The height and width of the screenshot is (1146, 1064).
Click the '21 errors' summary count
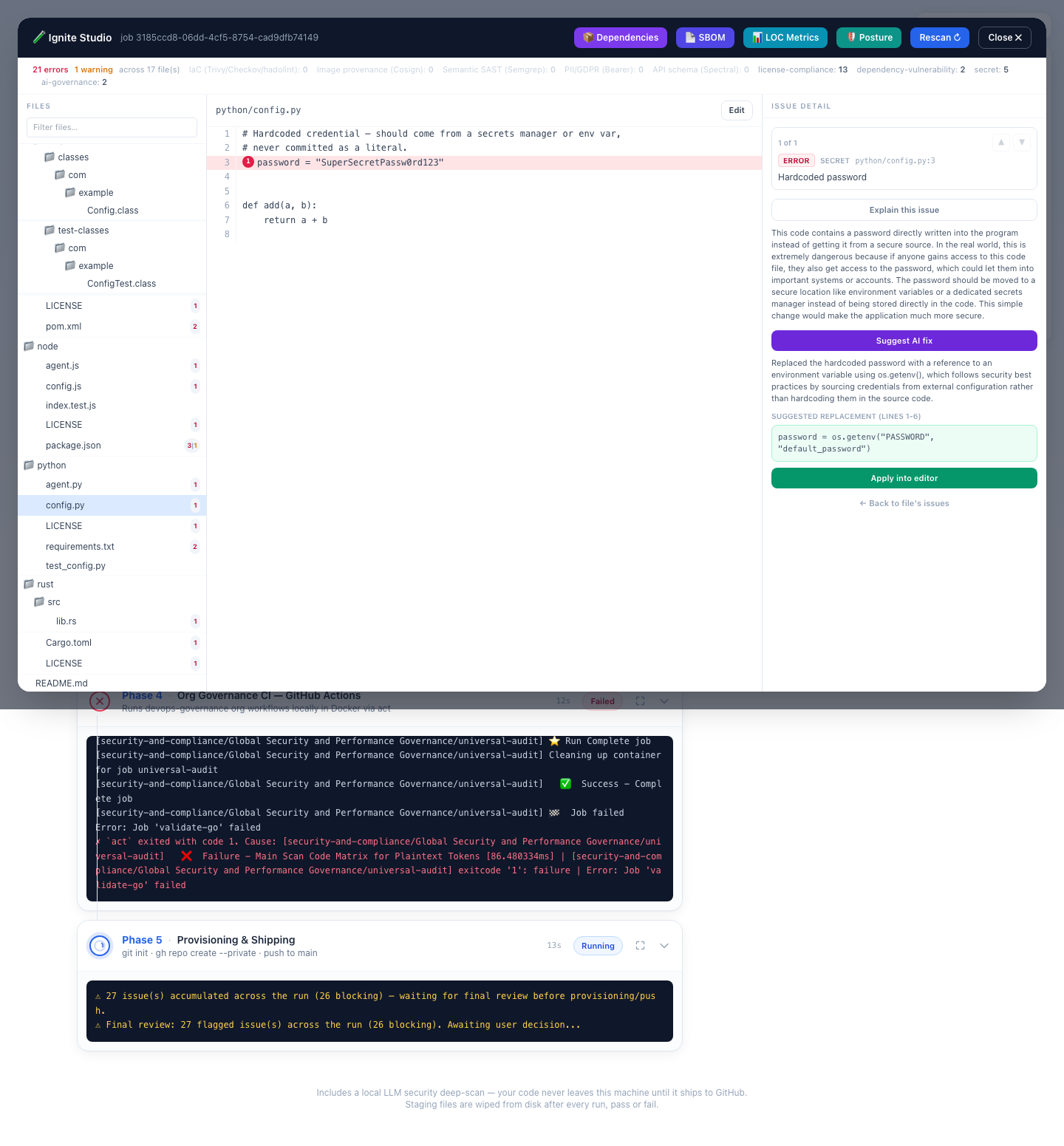tap(50, 69)
